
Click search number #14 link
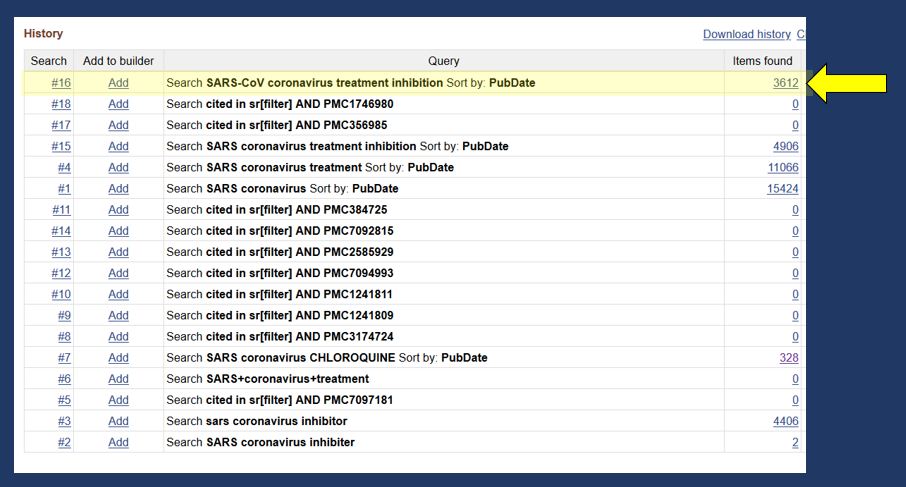(x=61, y=231)
